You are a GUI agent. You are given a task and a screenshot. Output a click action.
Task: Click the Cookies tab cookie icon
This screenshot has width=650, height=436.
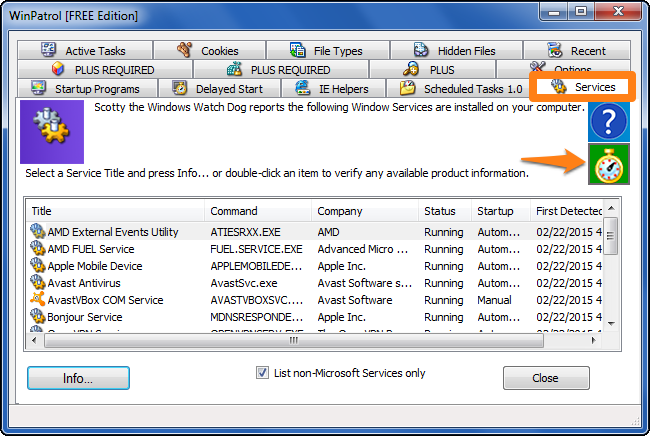point(184,50)
